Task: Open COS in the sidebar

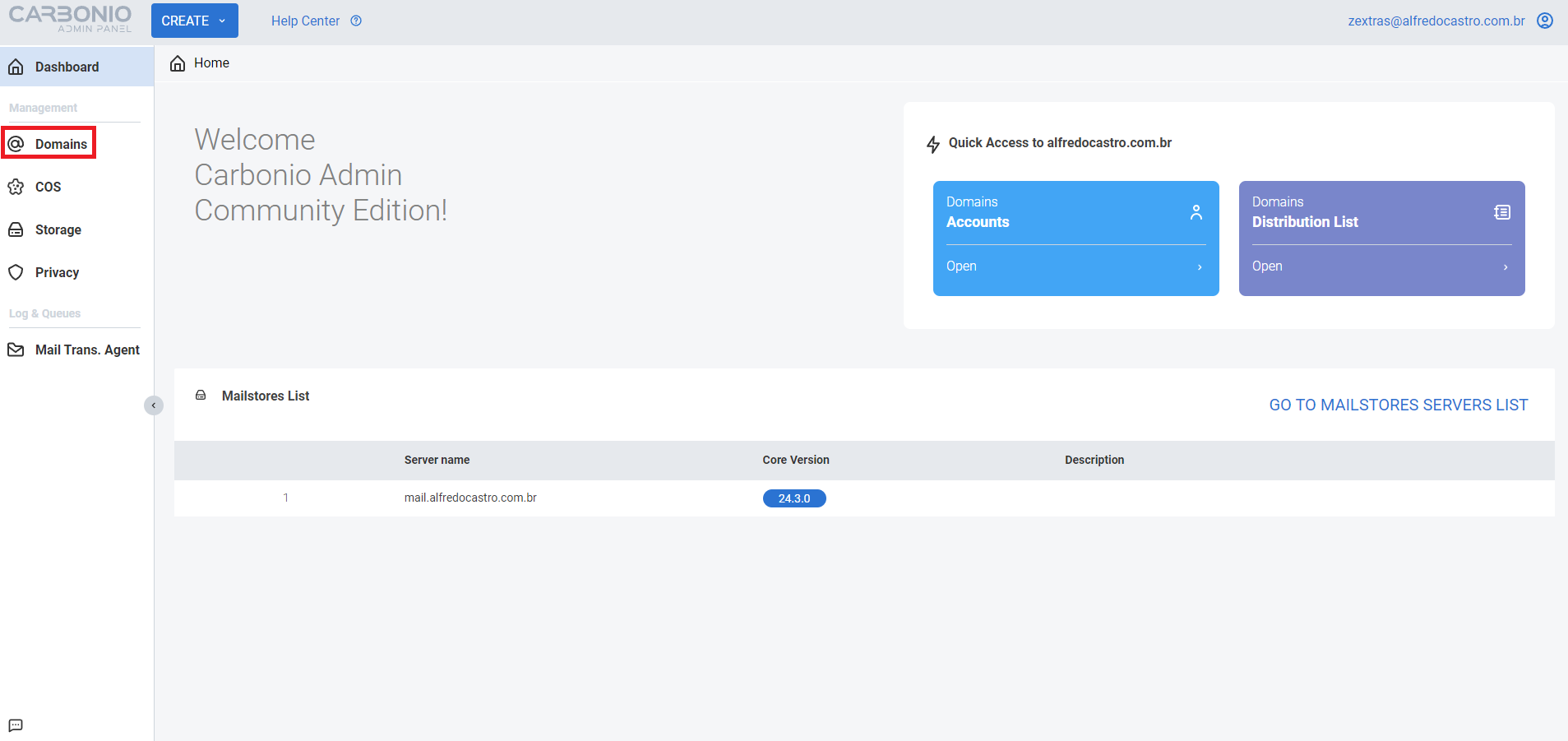Action: coord(76,187)
